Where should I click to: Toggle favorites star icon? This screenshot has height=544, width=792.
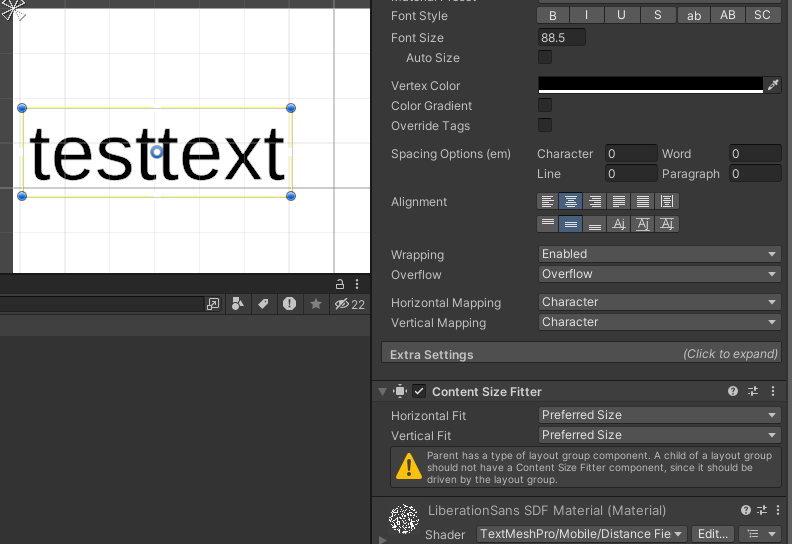[x=316, y=304]
